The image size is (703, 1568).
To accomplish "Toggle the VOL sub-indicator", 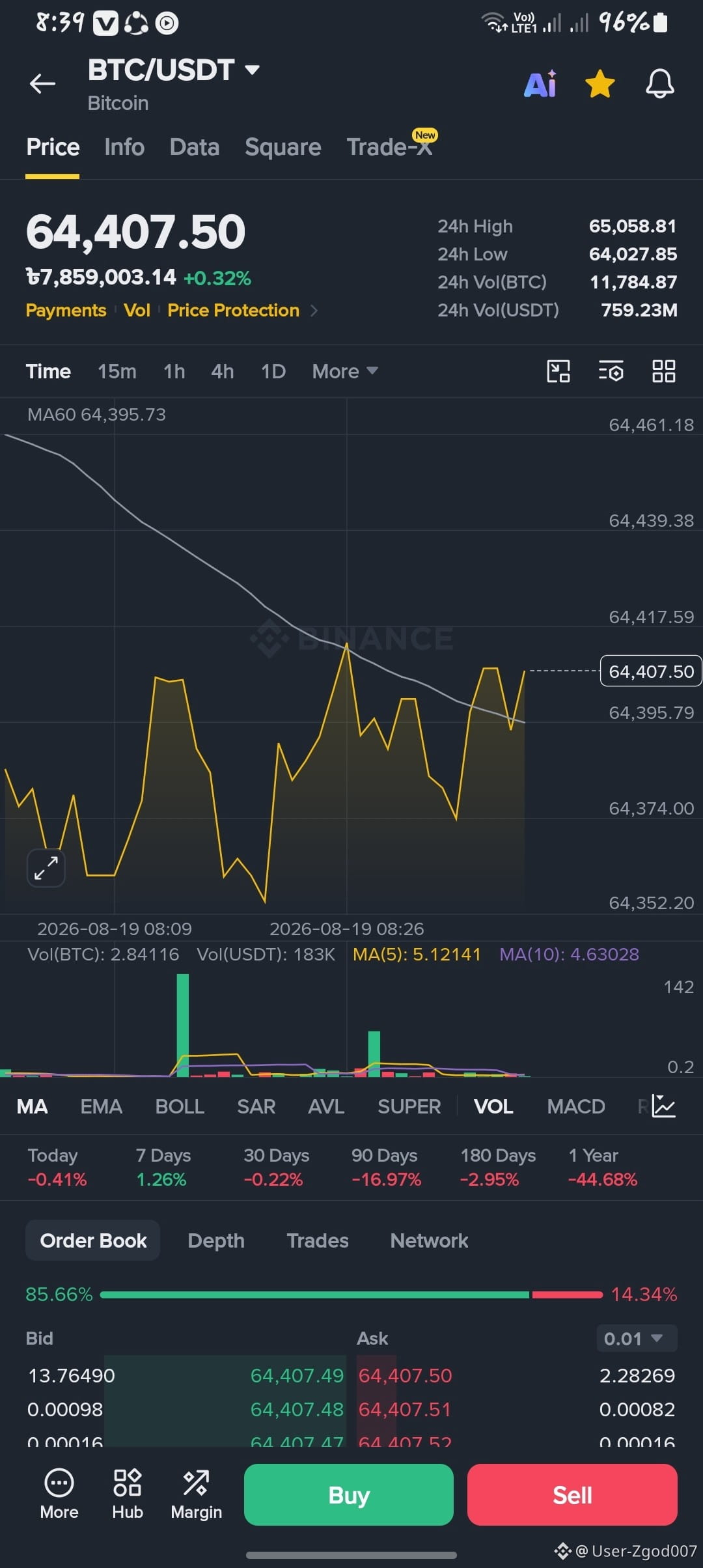I will point(493,1106).
